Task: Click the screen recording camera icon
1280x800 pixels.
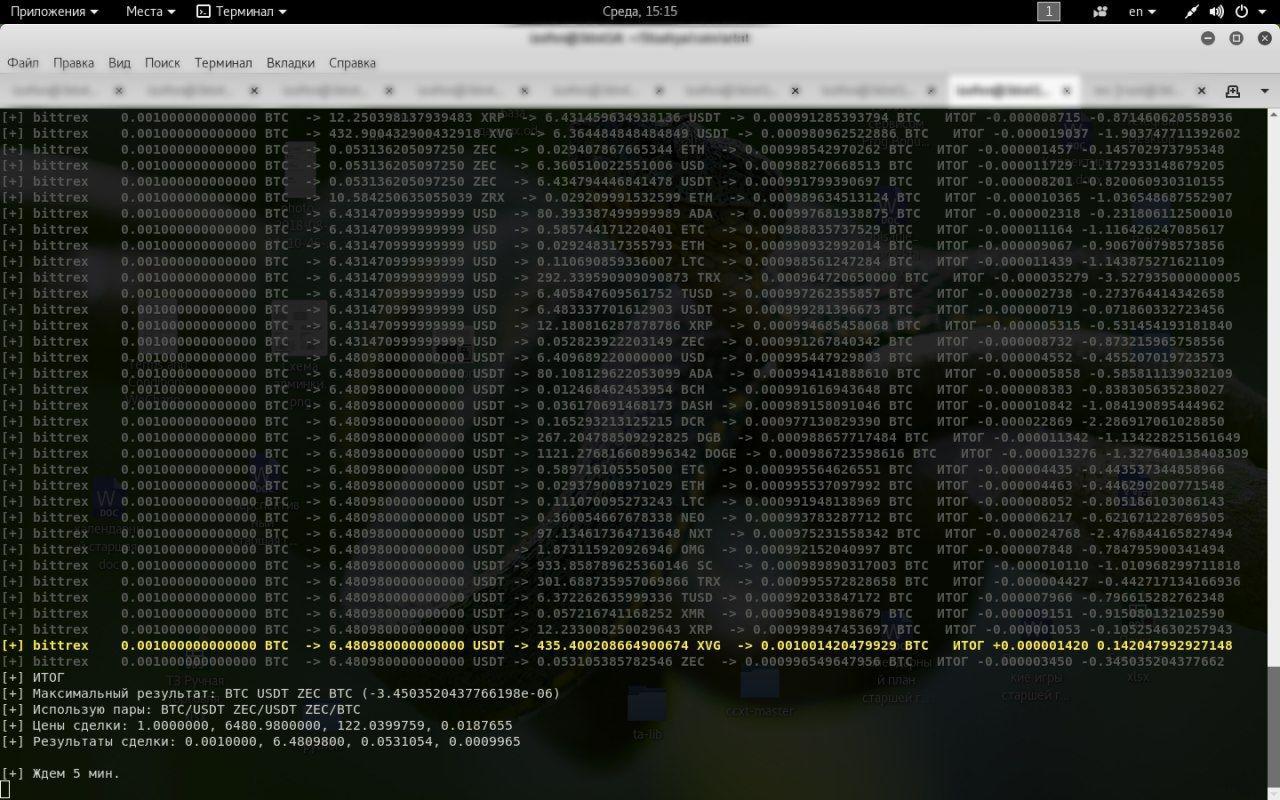Action: (1101, 12)
